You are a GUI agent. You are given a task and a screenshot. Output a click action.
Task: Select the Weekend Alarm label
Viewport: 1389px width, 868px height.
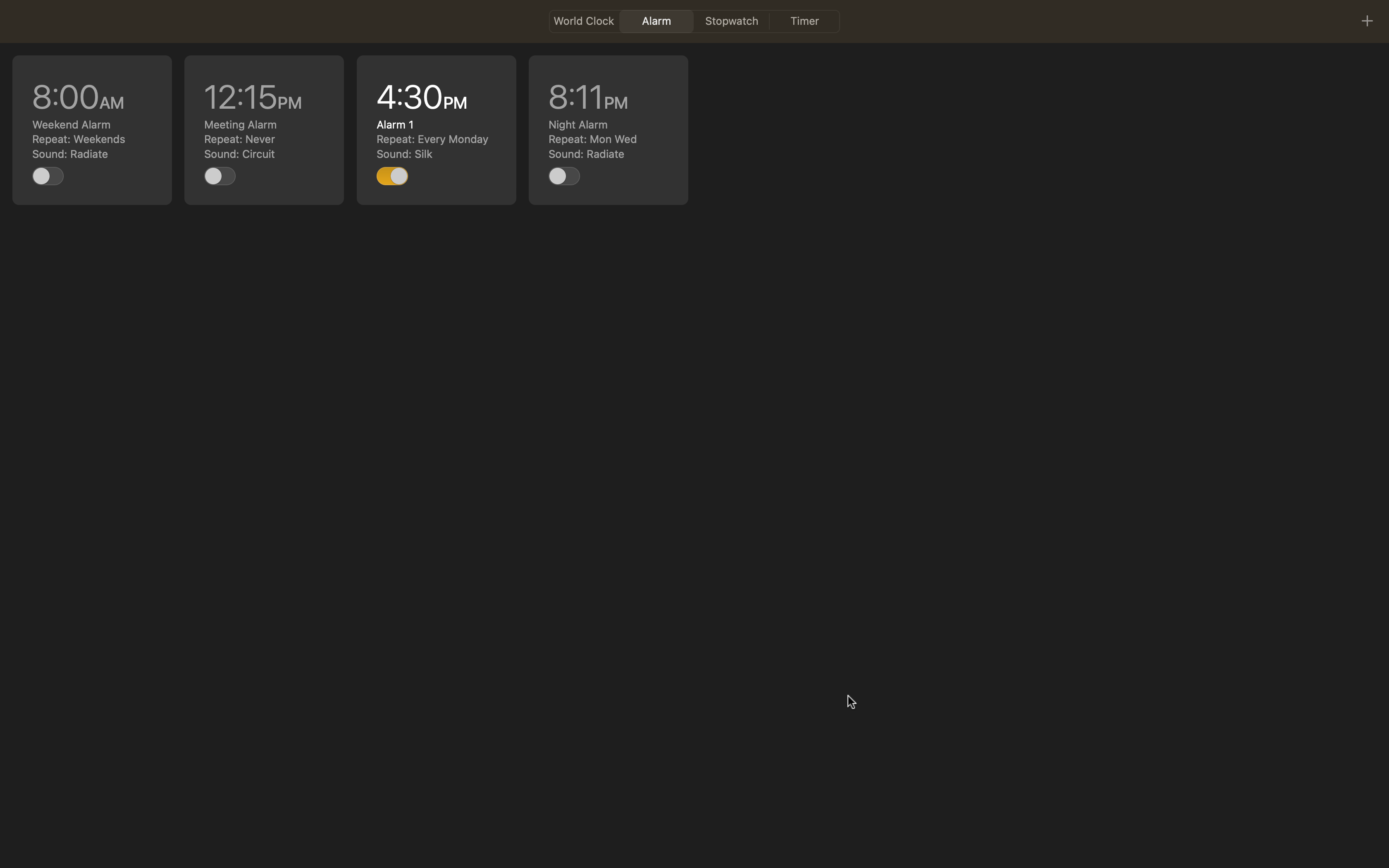(71, 124)
